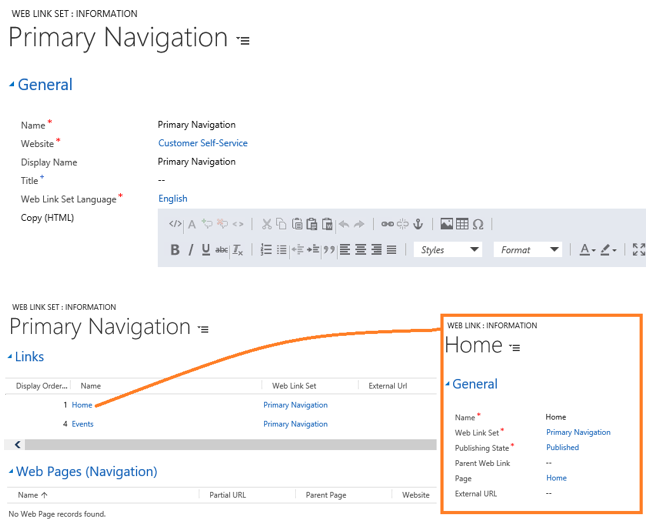657x529 pixels.
Task: Insert special character Omega icon
Action: [x=478, y=225]
